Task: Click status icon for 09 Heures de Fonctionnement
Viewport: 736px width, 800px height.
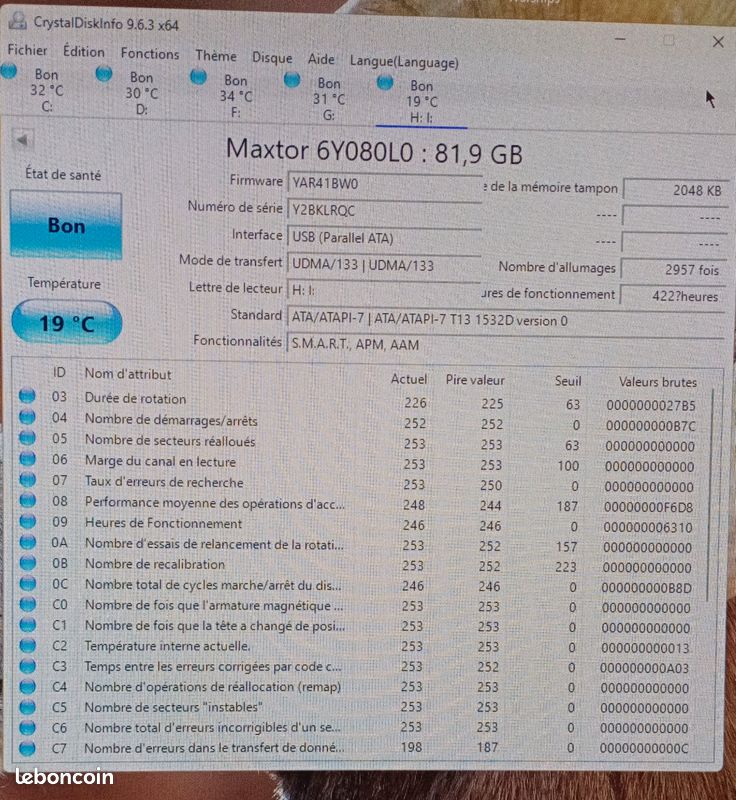Action: coord(28,521)
